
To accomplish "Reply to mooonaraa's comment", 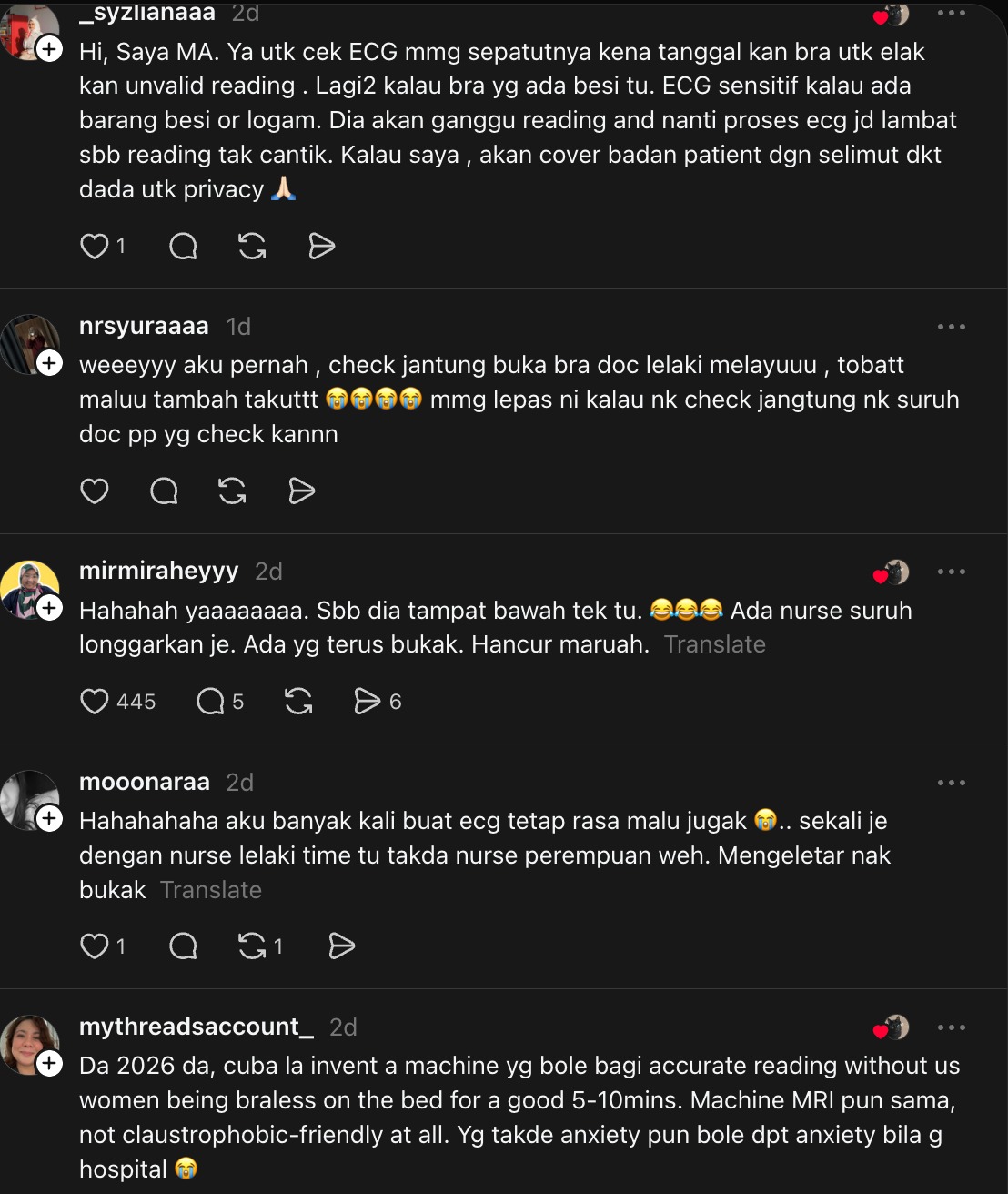I will pos(183,946).
